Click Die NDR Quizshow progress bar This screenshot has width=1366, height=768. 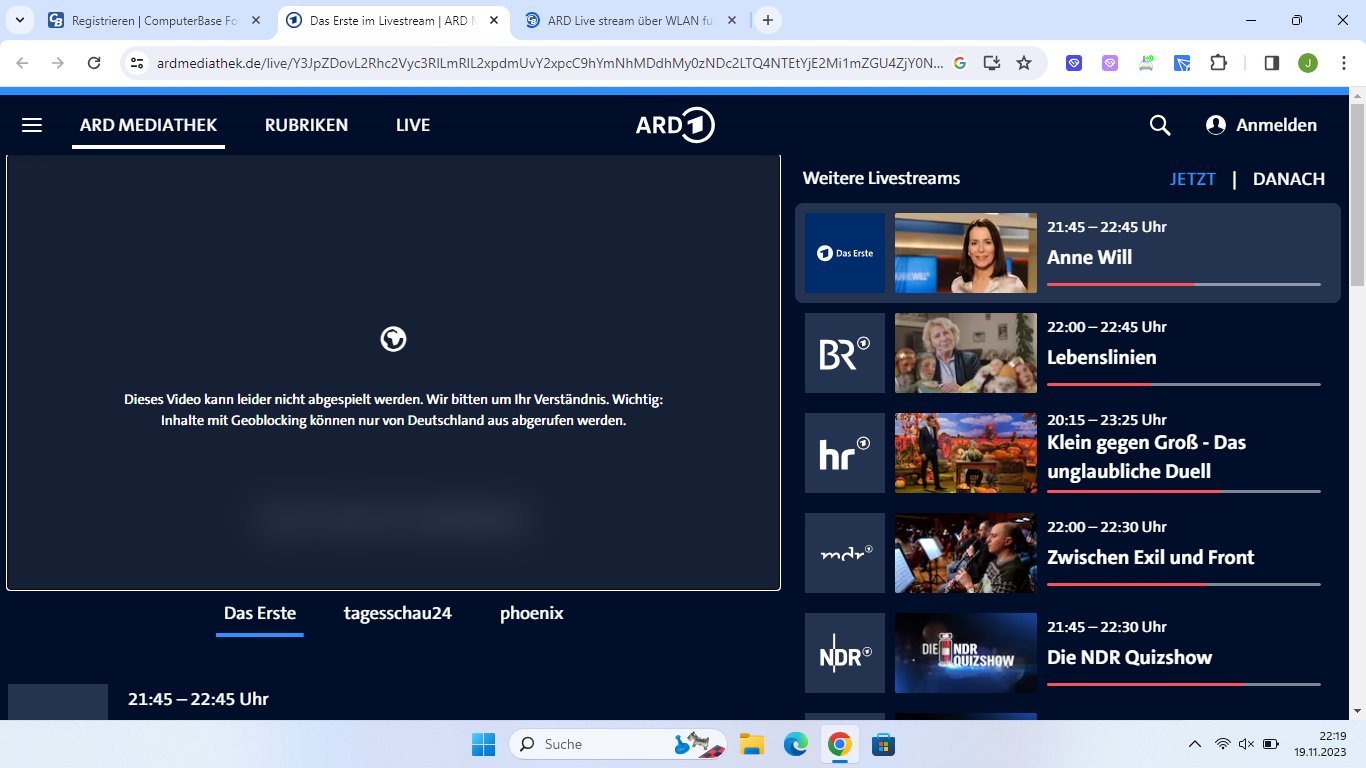[1184, 684]
